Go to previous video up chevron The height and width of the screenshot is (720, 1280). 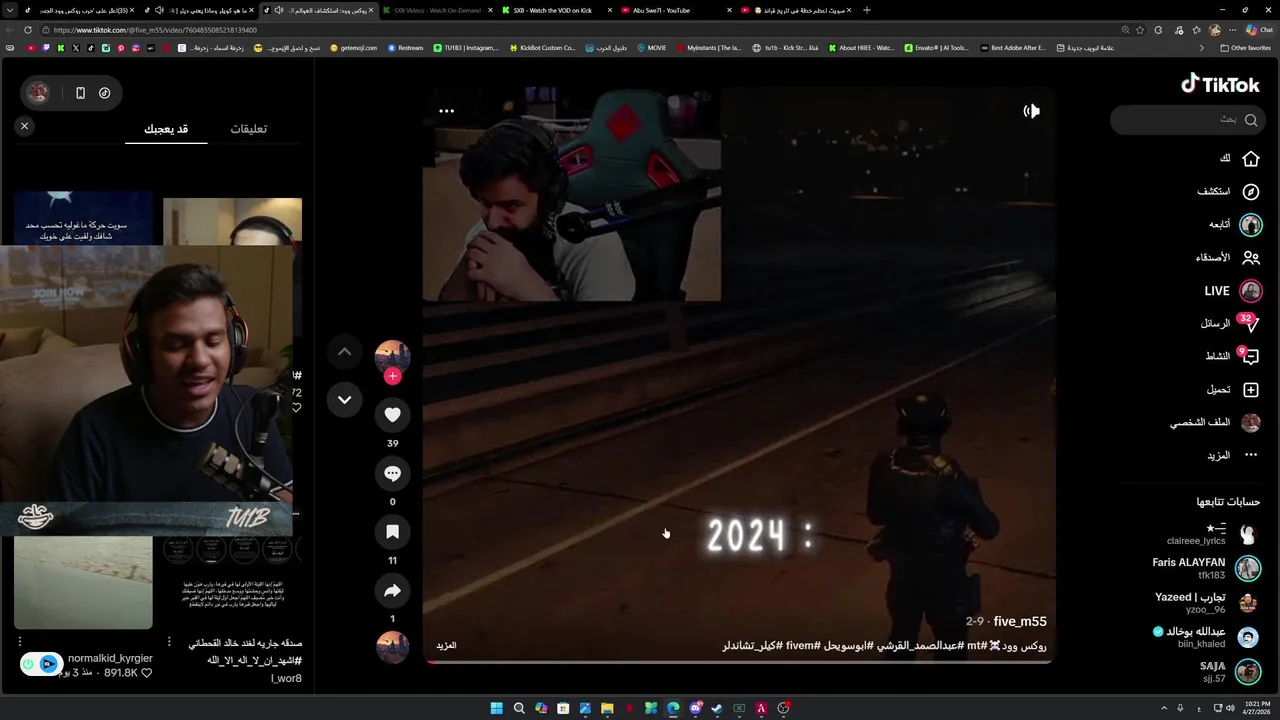click(344, 352)
